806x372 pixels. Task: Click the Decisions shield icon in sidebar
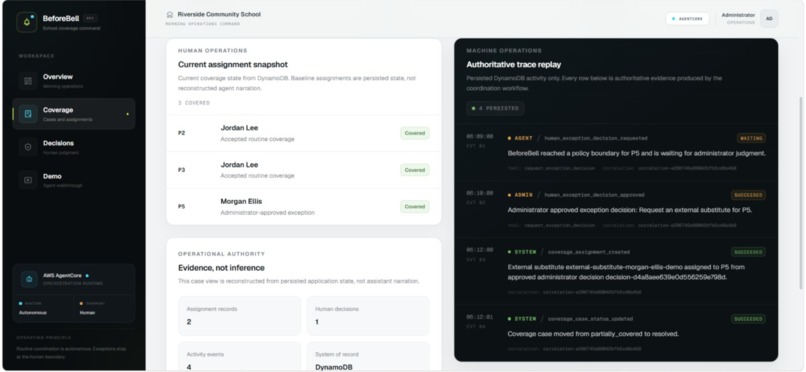(28, 147)
